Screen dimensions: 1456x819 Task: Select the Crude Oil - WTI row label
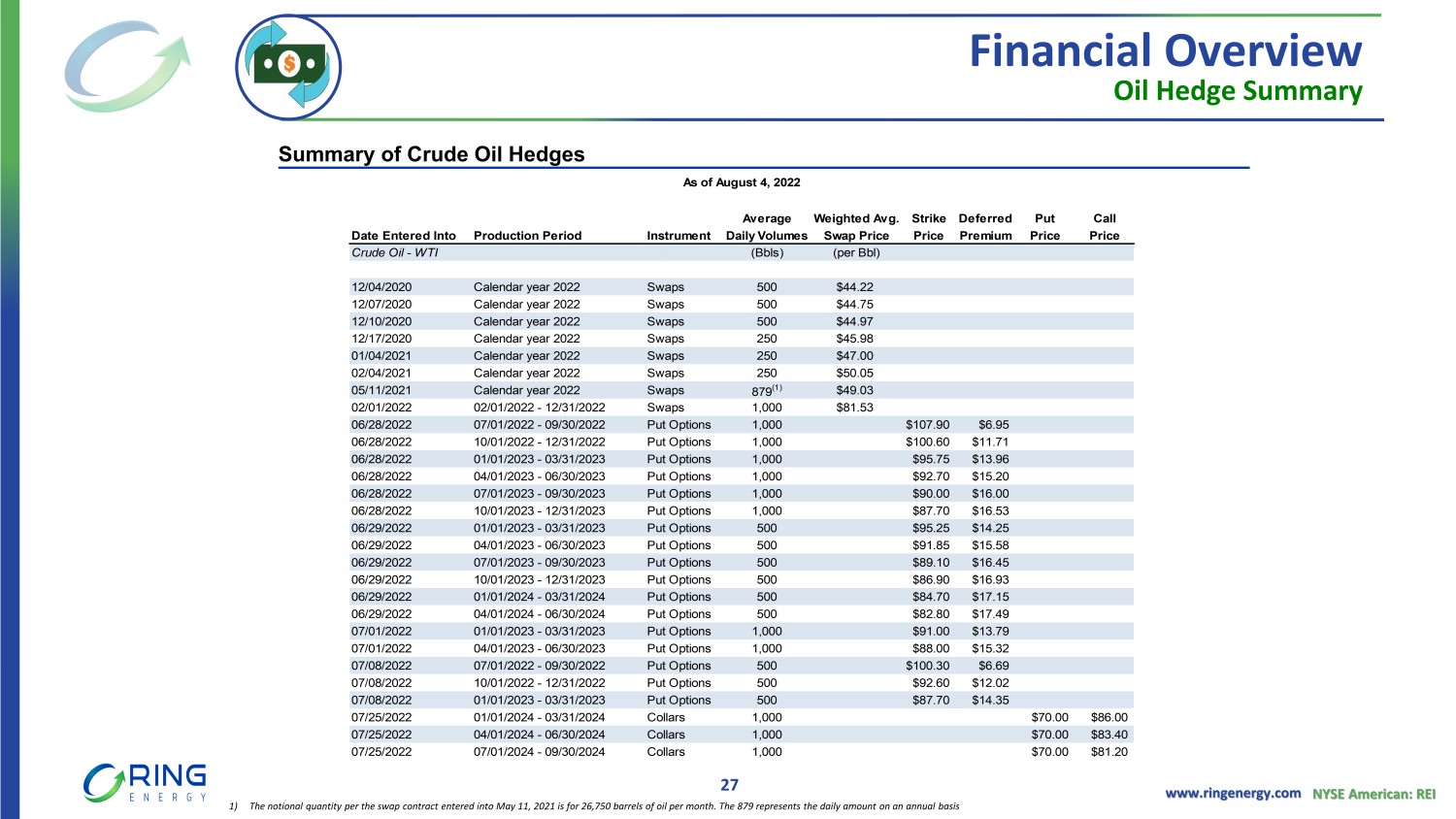[394, 252]
